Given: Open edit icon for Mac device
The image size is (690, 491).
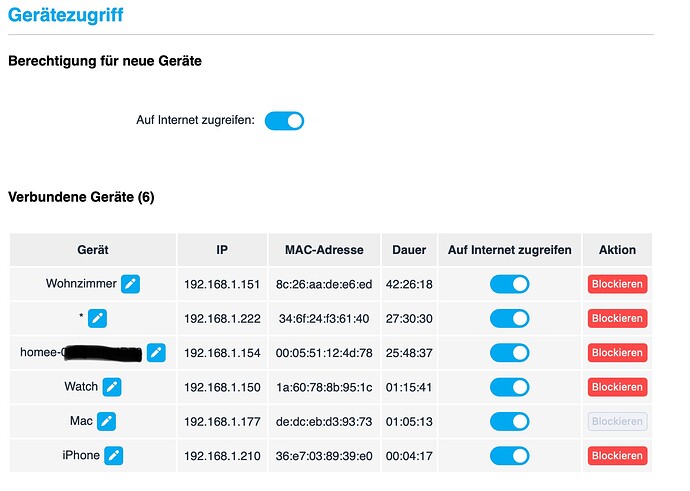Looking at the screenshot, I should pos(106,421).
